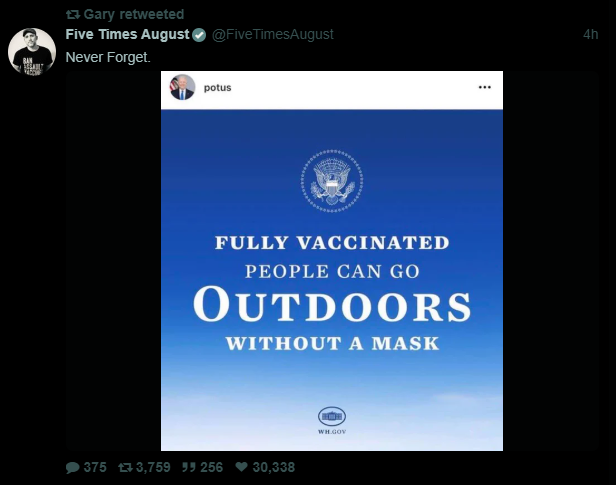Click the Never Forget tweet text

coord(108,57)
